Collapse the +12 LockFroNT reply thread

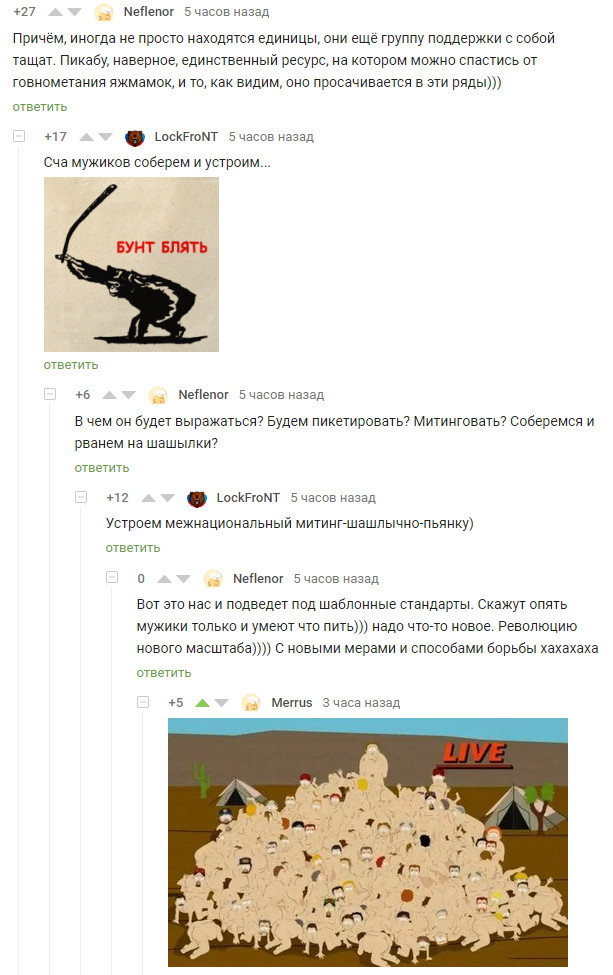click(x=81, y=497)
